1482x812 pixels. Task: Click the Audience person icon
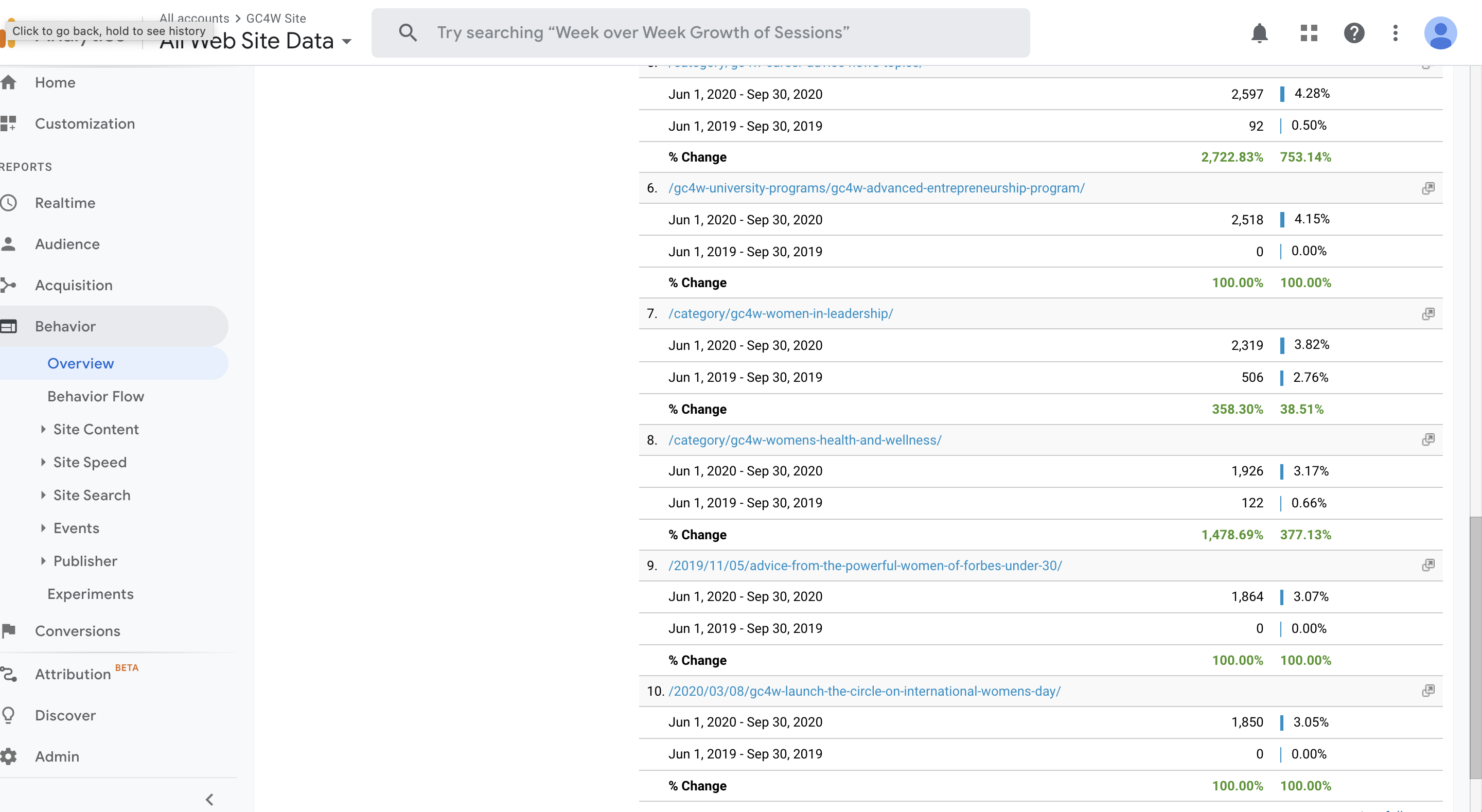click(9, 244)
